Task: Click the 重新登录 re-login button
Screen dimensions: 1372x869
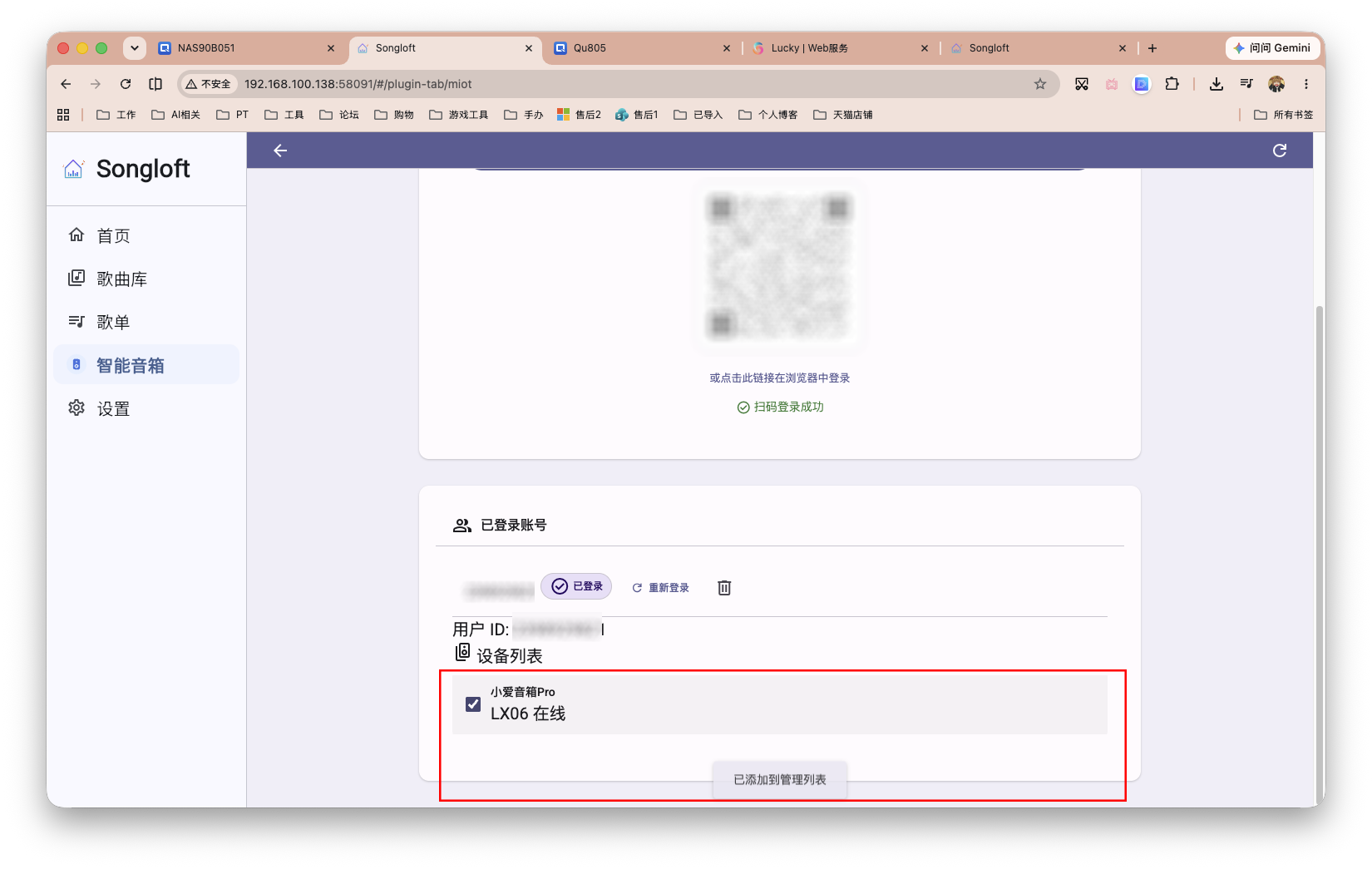Action: point(660,588)
